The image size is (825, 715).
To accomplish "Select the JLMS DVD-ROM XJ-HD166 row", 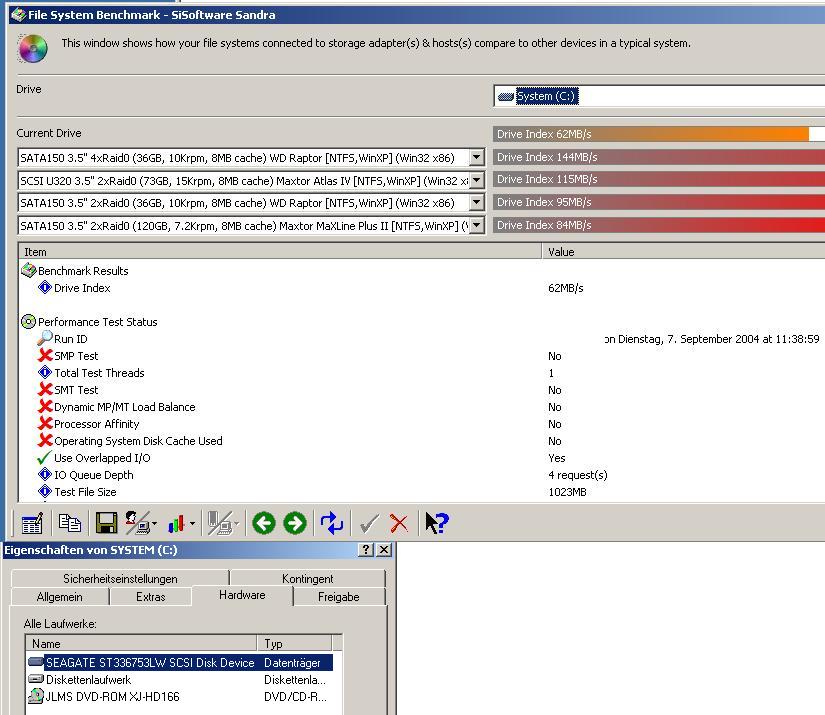I will coord(180,696).
